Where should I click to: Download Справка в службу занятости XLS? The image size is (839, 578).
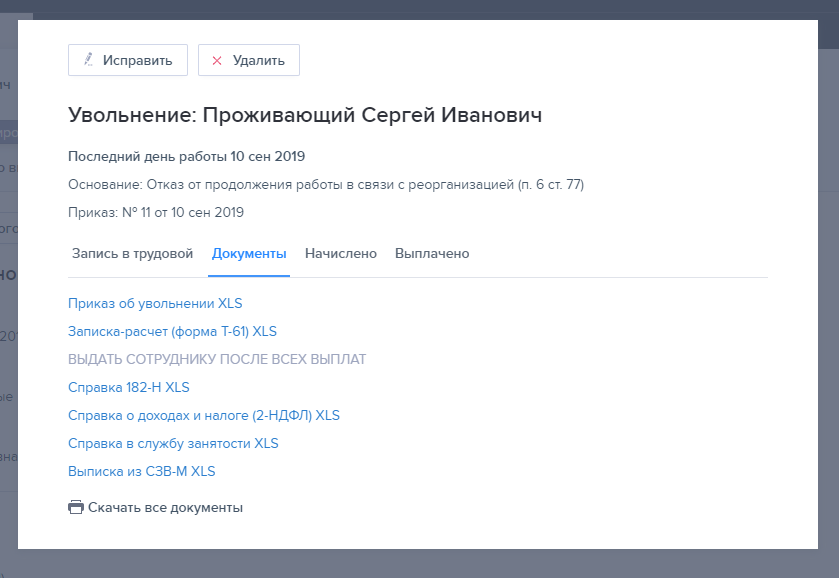173,443
